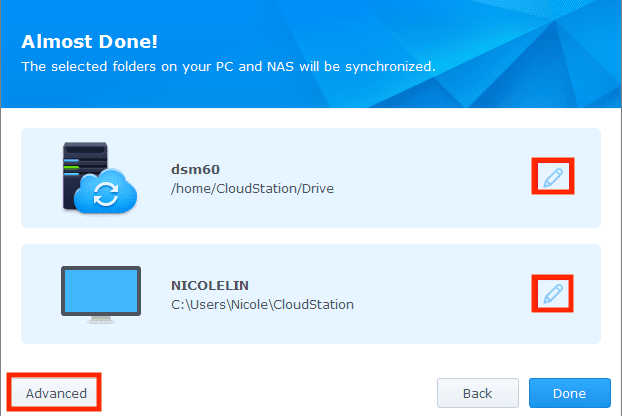The image size is (622, 416).
Task: Click the sync arrows on the cloud
Action: point(106,193)
